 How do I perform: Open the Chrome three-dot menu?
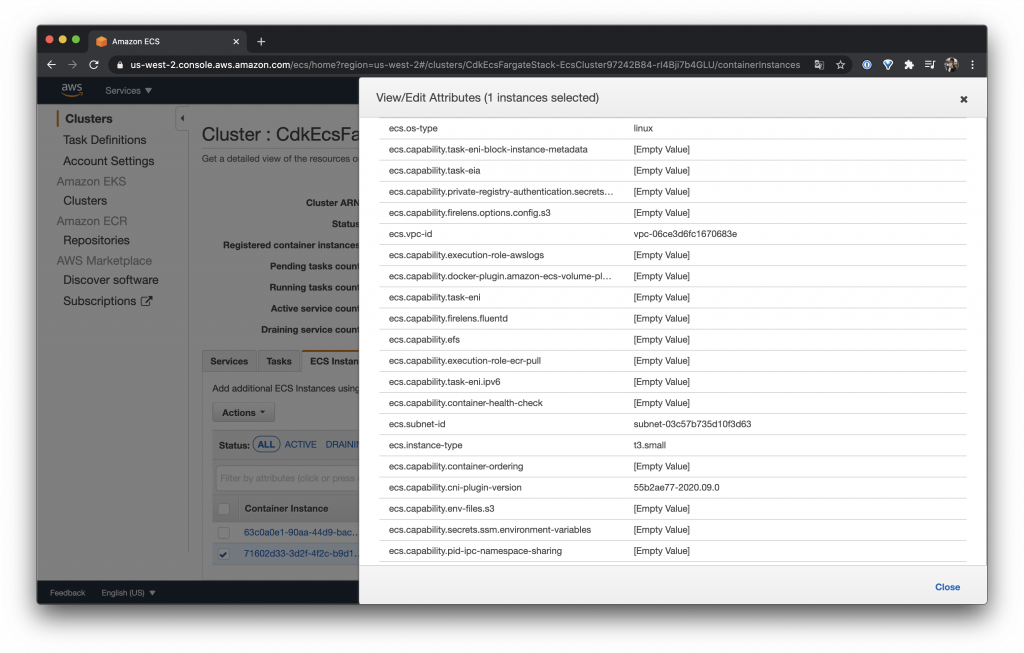pyautogui.click(x=972, y=65)
